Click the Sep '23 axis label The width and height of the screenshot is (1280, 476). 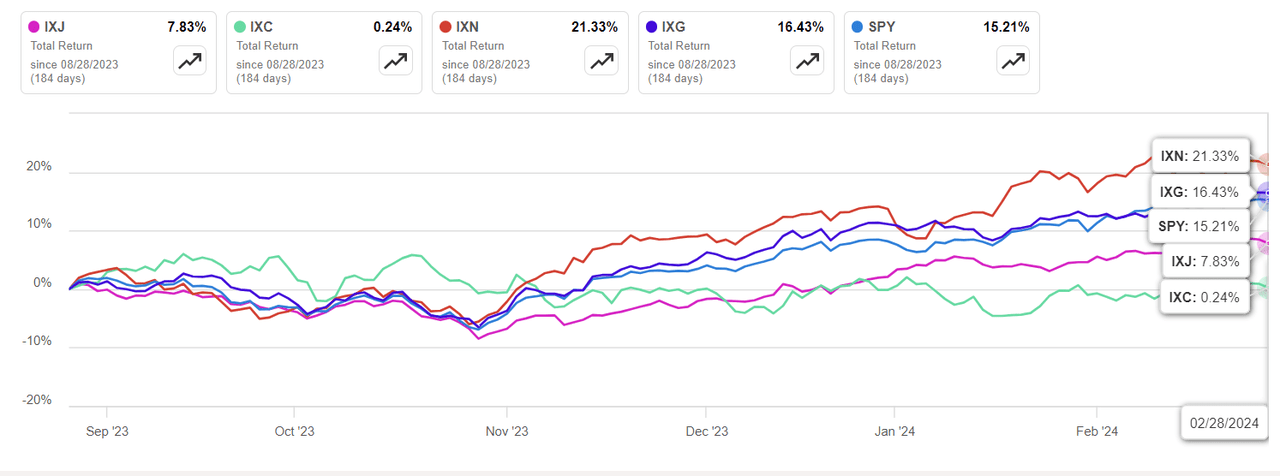pos(106,432)
